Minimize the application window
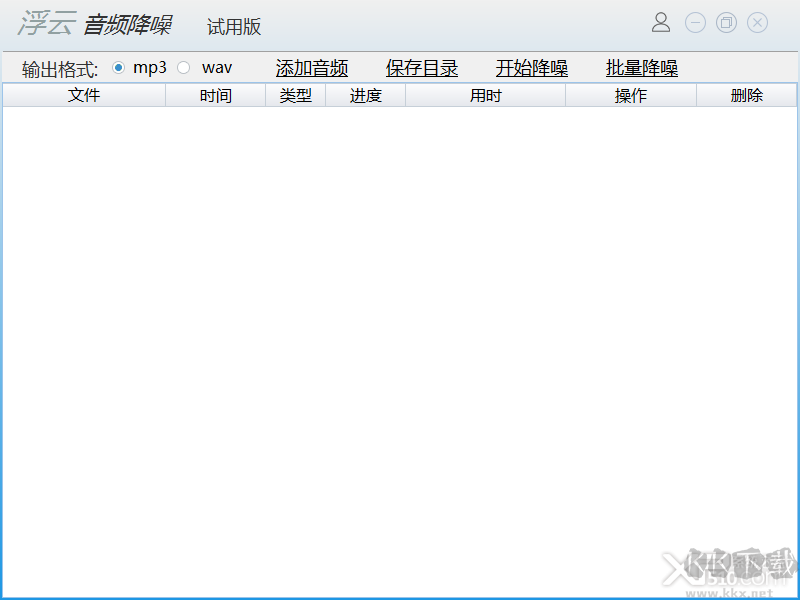800x600 pixels. click(693, 23)
